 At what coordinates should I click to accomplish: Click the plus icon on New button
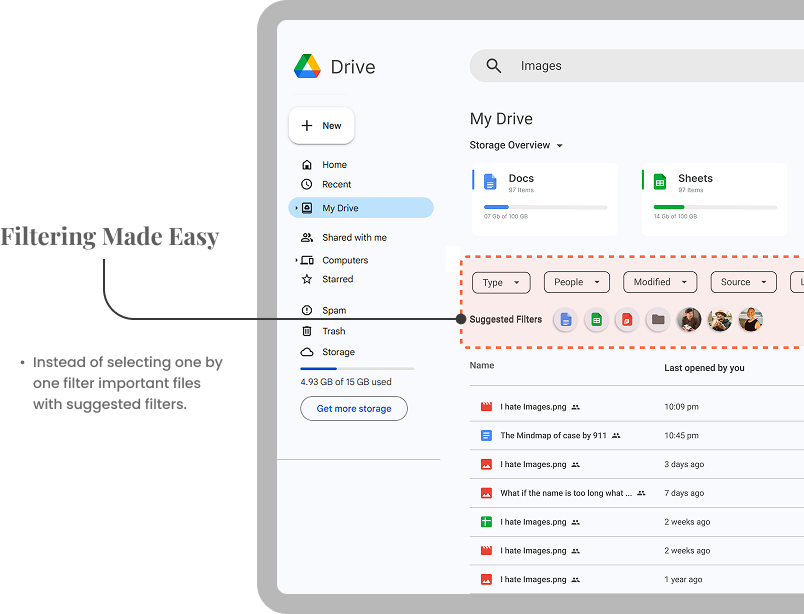(x=307, y=126)
